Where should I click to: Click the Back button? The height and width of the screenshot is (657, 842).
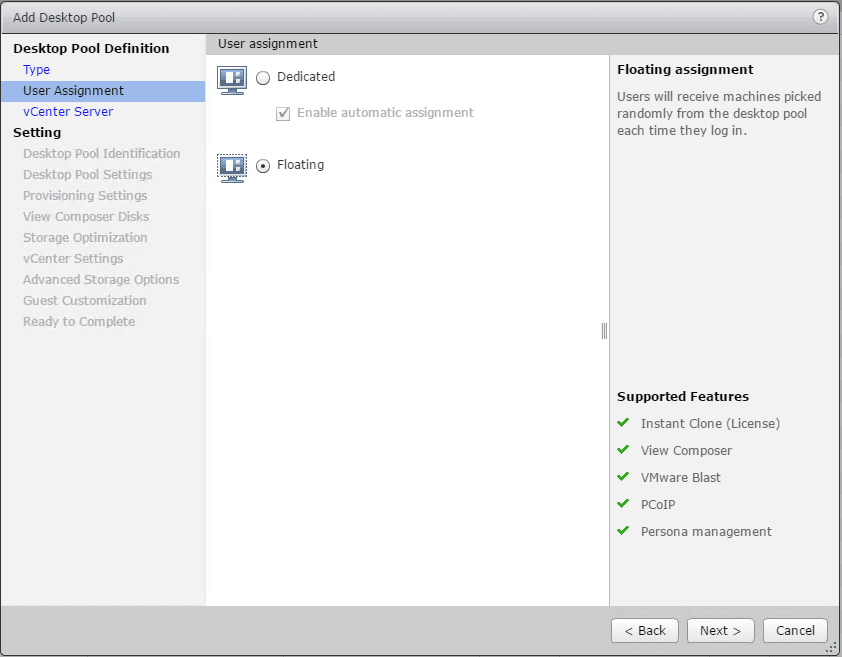click(645, 631)
